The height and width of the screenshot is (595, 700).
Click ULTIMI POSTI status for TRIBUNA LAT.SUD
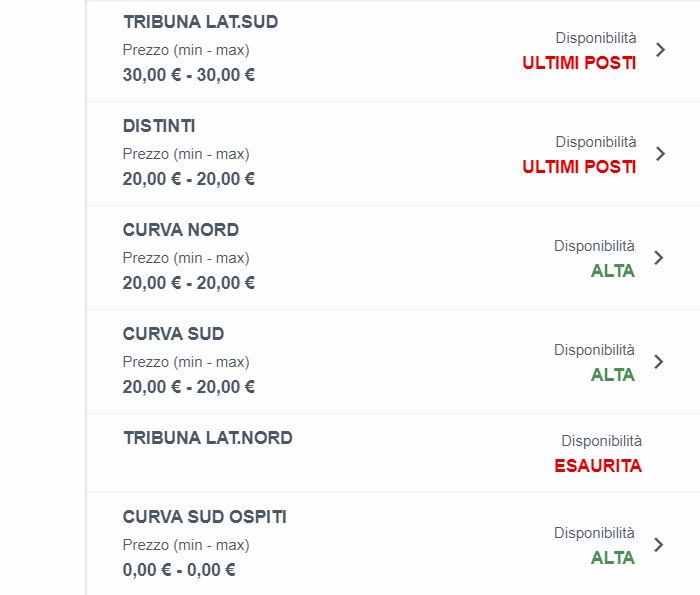[x=579, y=63]
